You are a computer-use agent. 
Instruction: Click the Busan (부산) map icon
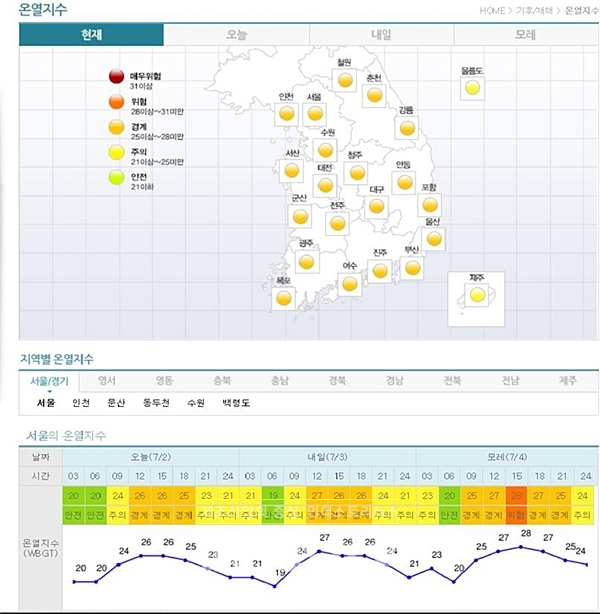pos(412,267)
